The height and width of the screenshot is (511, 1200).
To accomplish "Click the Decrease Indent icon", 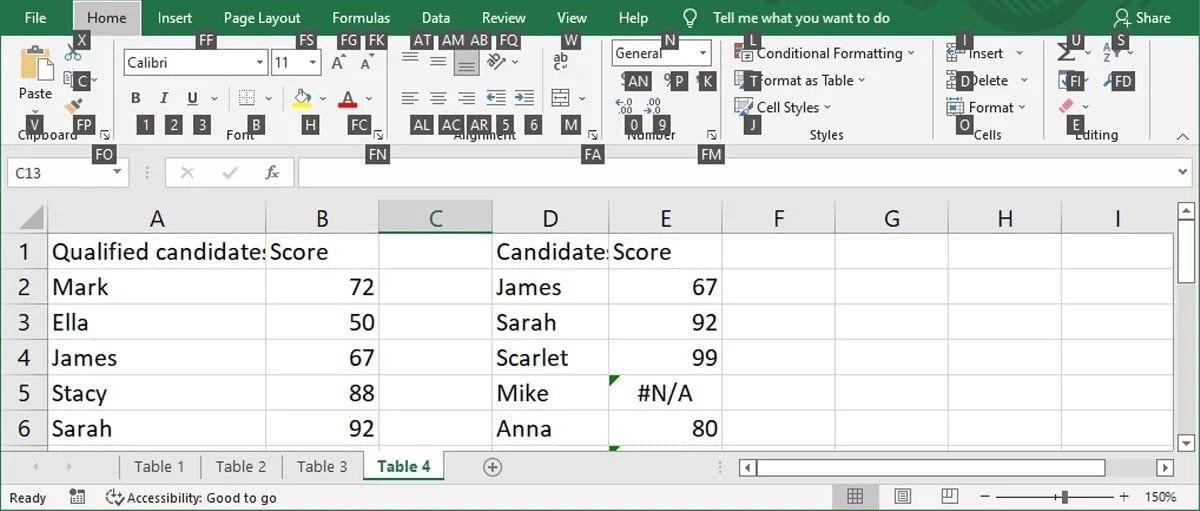I will click(496, 98).
